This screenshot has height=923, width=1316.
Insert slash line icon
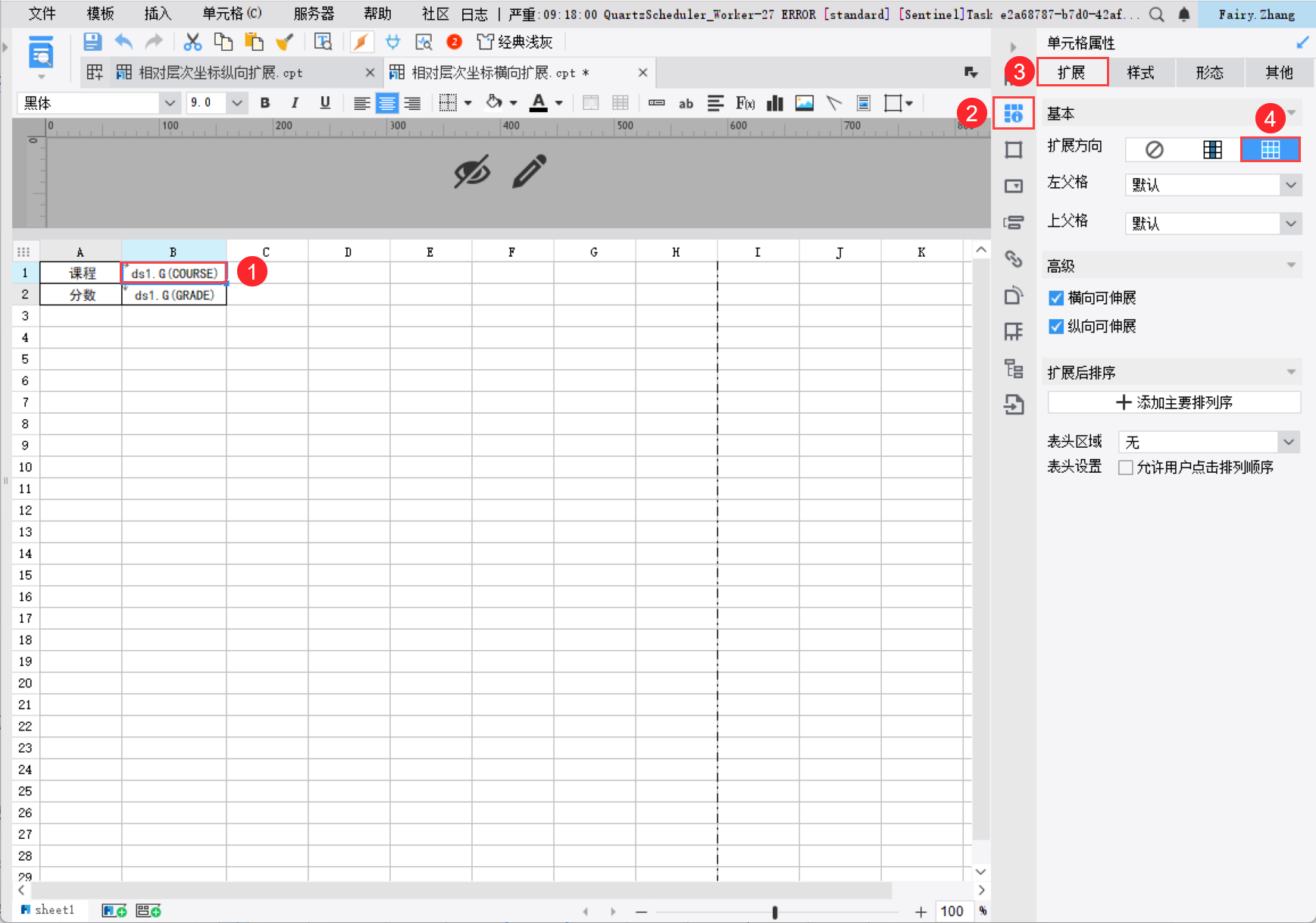pyautogui.click(x=833, y=103)
